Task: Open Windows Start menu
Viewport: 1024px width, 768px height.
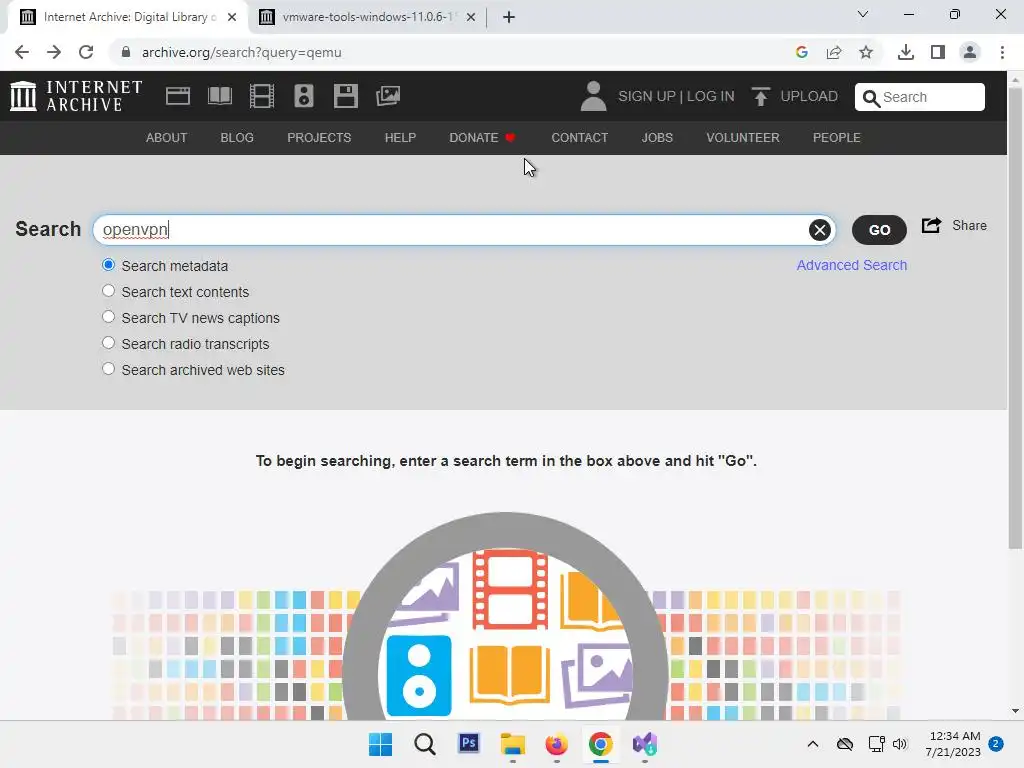Action: click(381, 744)
